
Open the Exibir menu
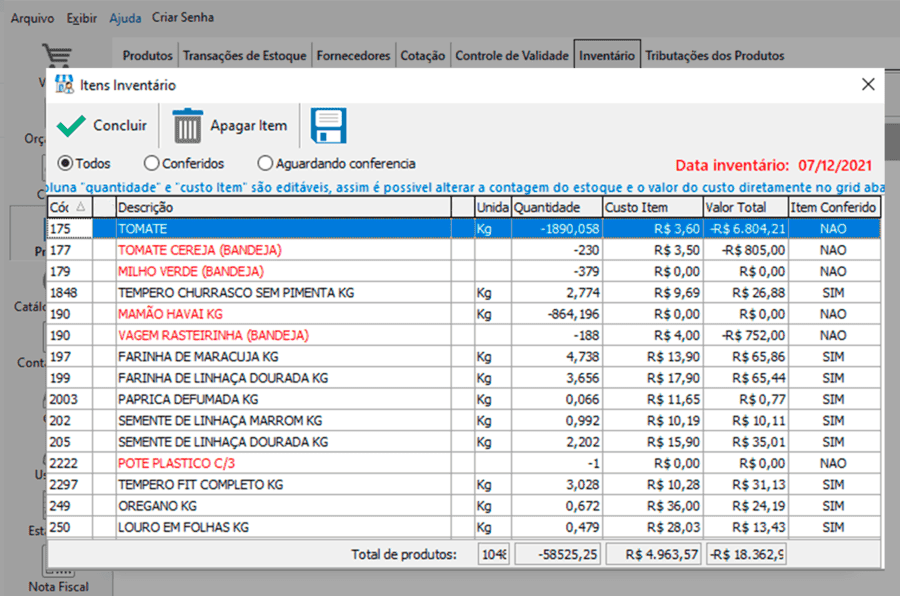(x=81, y=17)
